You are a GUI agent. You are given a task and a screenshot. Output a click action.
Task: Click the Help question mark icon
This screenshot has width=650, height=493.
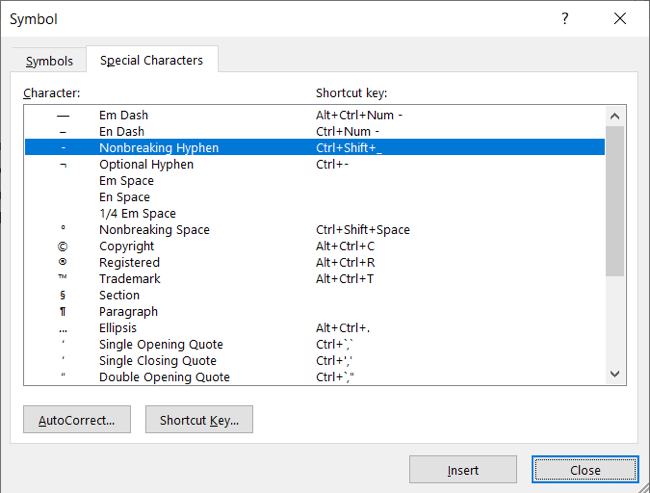[x=565, y=18]
